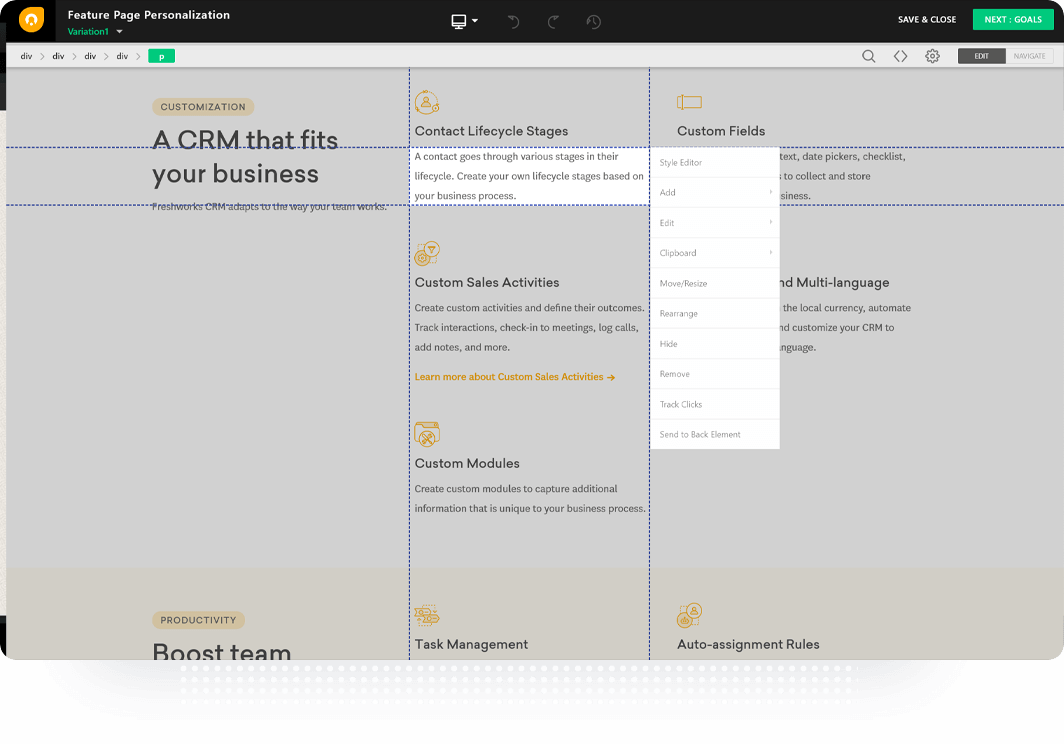Click the NEXT: GOALS button
Viewport: 1064px width, 744px height.
[1013, 19]
